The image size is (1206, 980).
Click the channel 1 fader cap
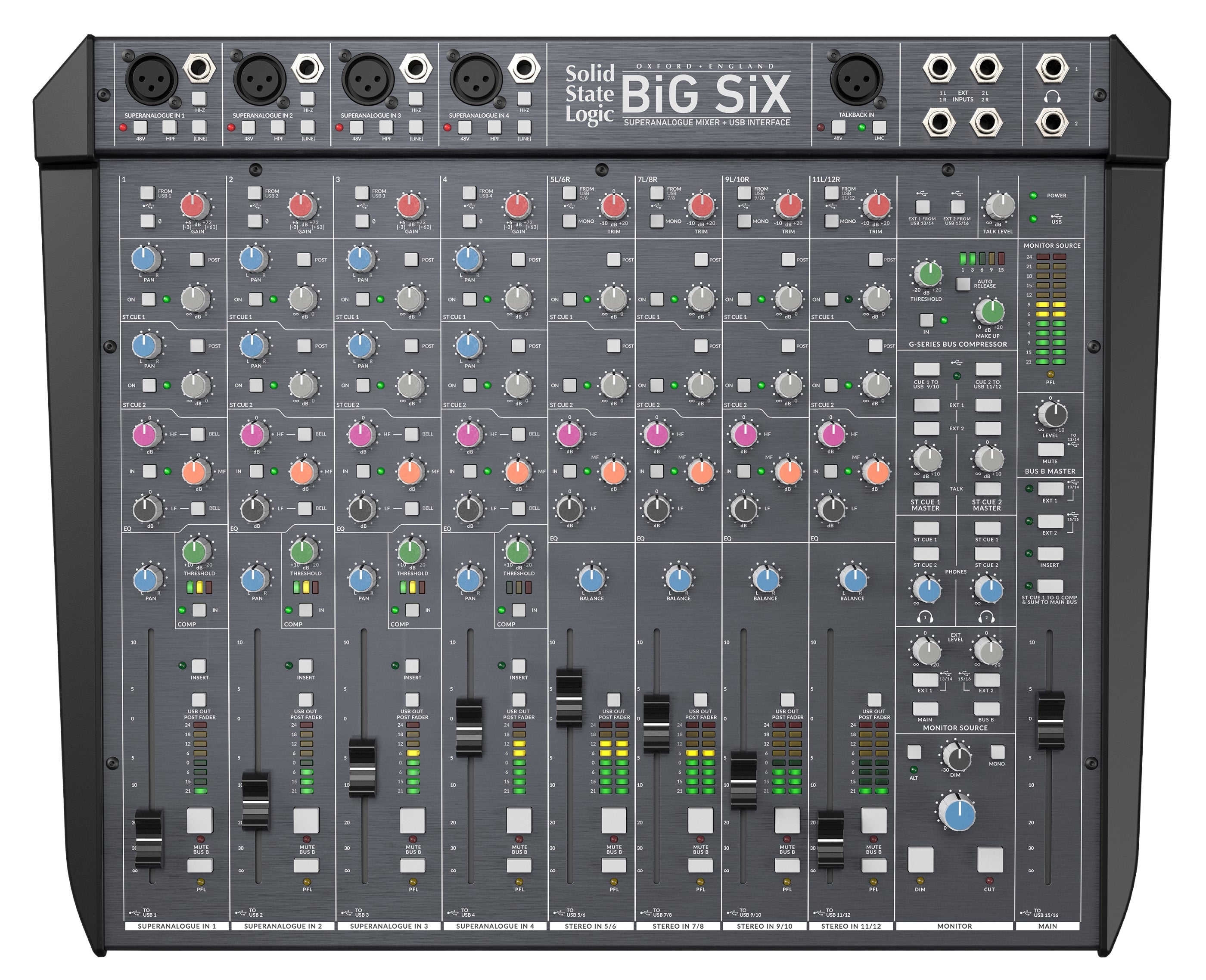(149, 839)
